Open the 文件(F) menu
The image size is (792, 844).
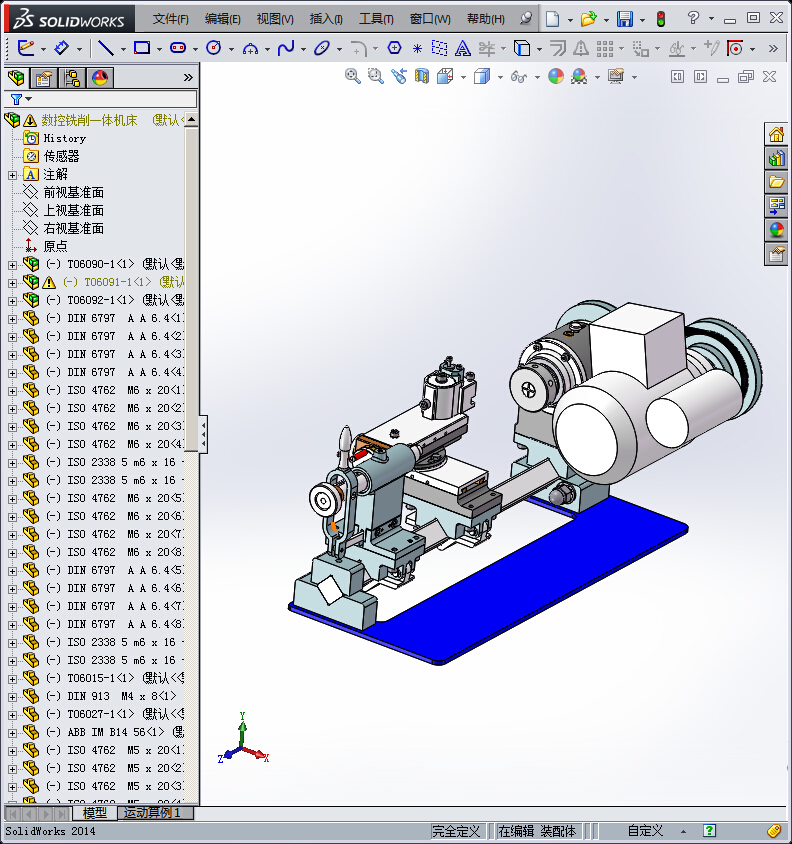171,19
